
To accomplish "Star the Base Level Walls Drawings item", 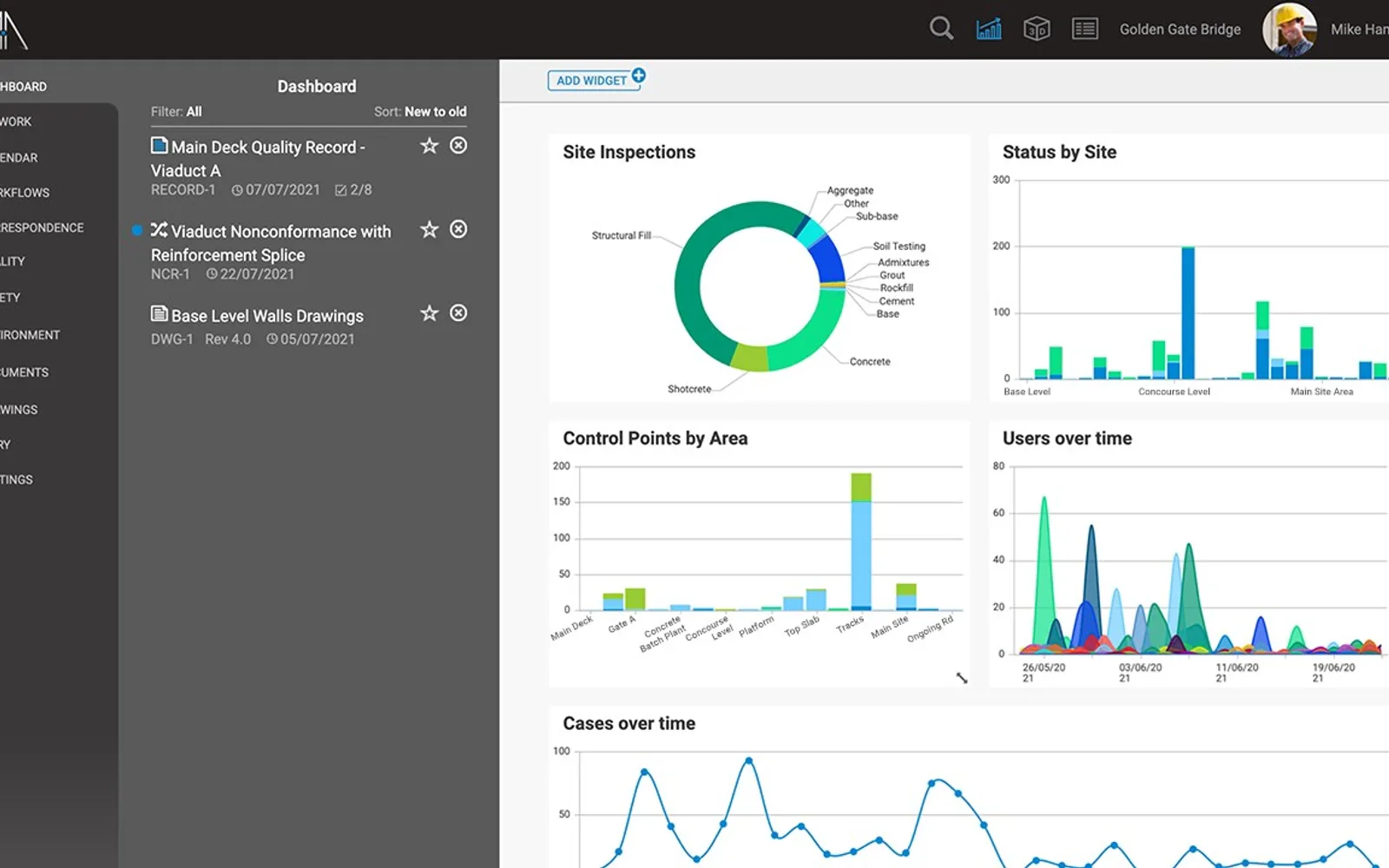I will pyautogui.click(x=429, y=313).
